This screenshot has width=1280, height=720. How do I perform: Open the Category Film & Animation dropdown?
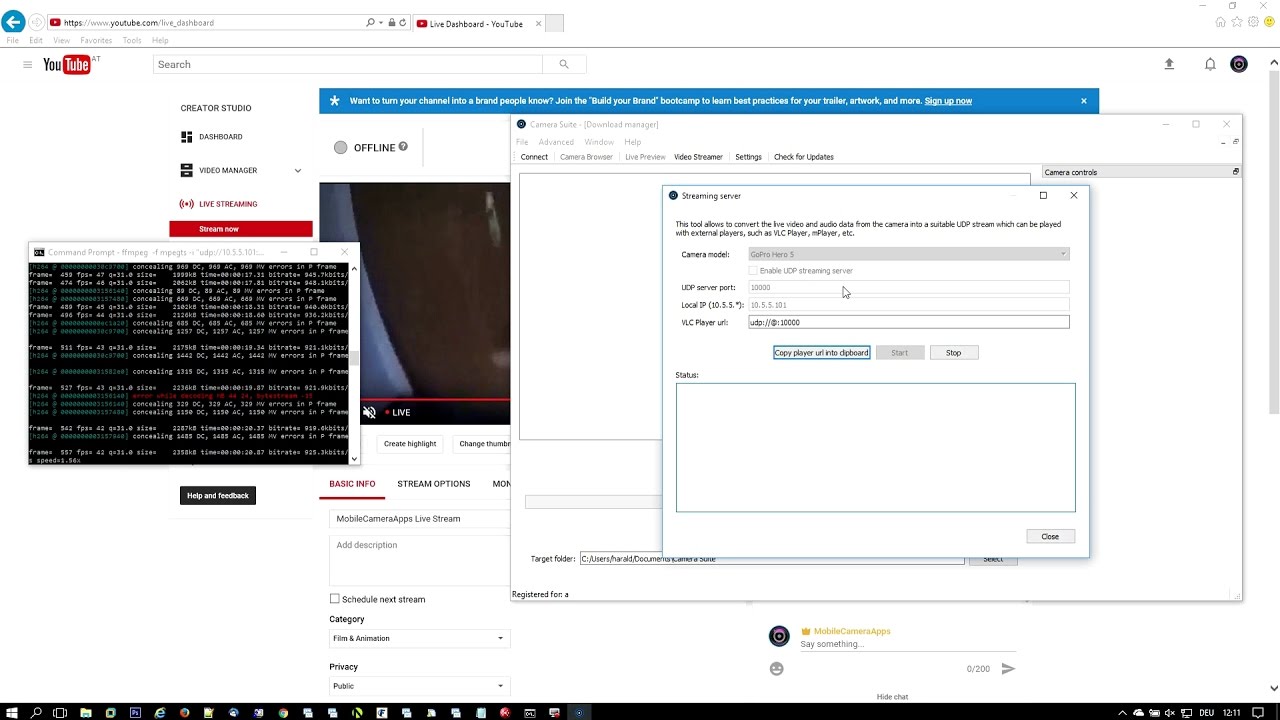pyautogui.click(x=419, y=638)
